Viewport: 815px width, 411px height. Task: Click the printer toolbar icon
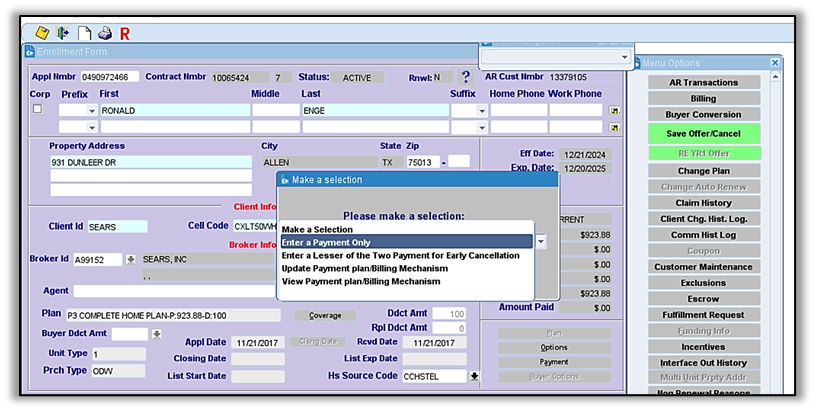coord(104,33)
